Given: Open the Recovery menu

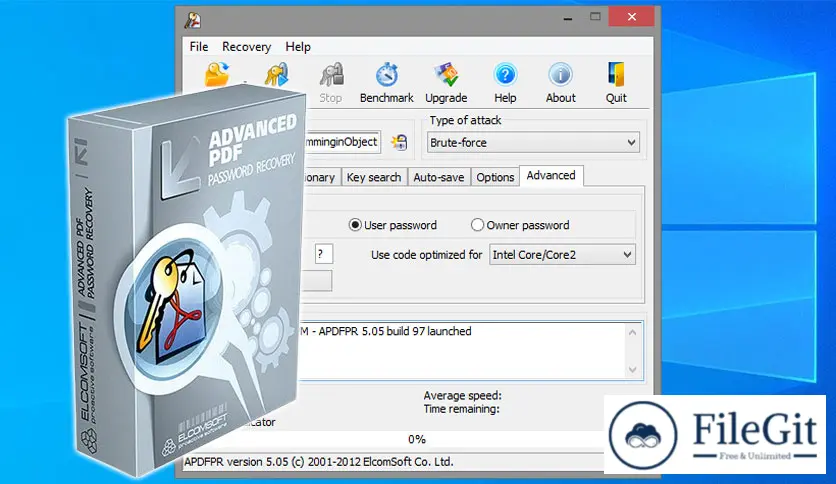Looking at the screenshot, I should (246, 47).
